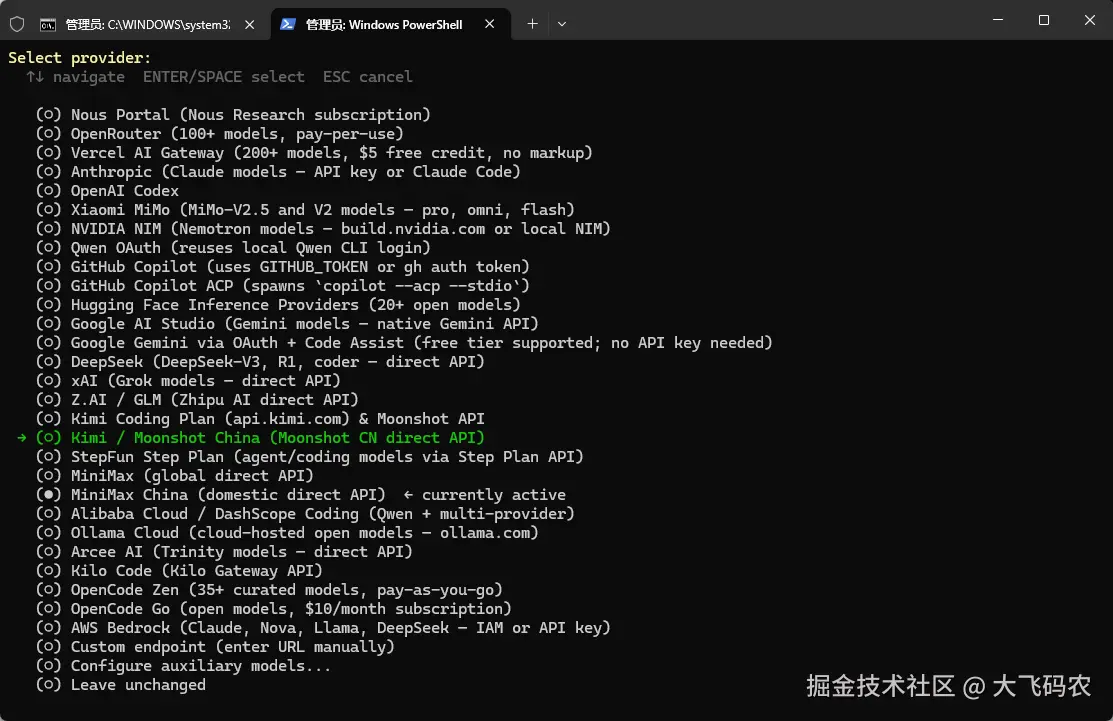Select the OpenRouter radio option
Viewport: 1113px width, 721px height.
click(48, 133)
